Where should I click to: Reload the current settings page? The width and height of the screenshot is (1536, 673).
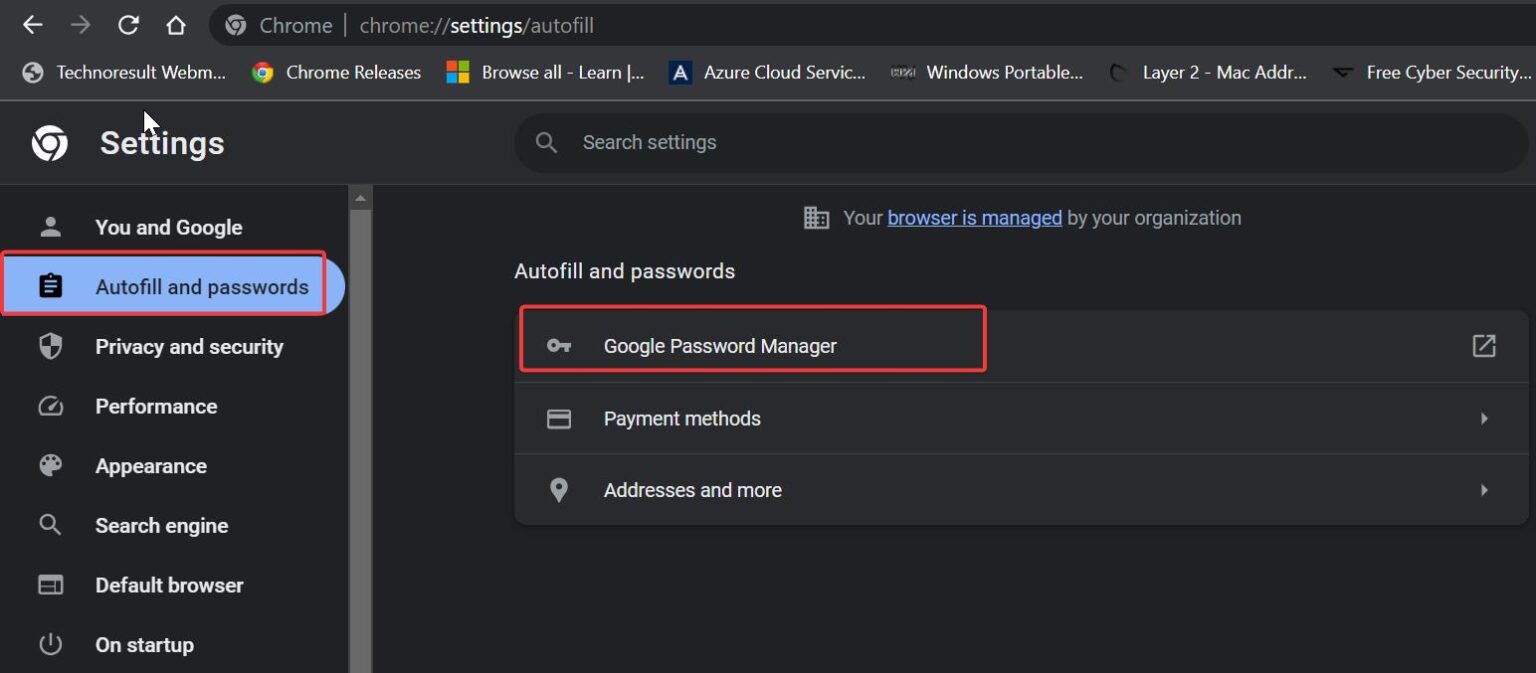click(x=128, y=24)
